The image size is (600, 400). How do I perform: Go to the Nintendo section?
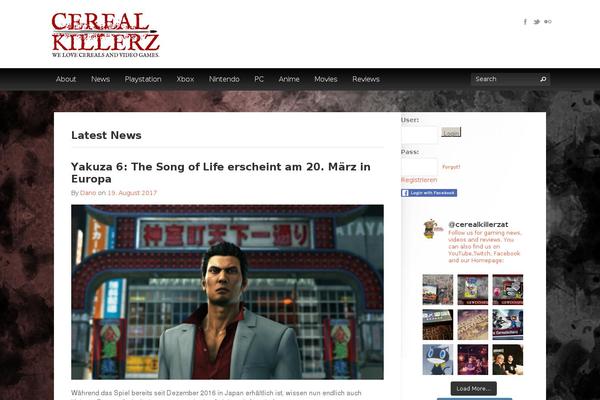[x=224, y=79]
